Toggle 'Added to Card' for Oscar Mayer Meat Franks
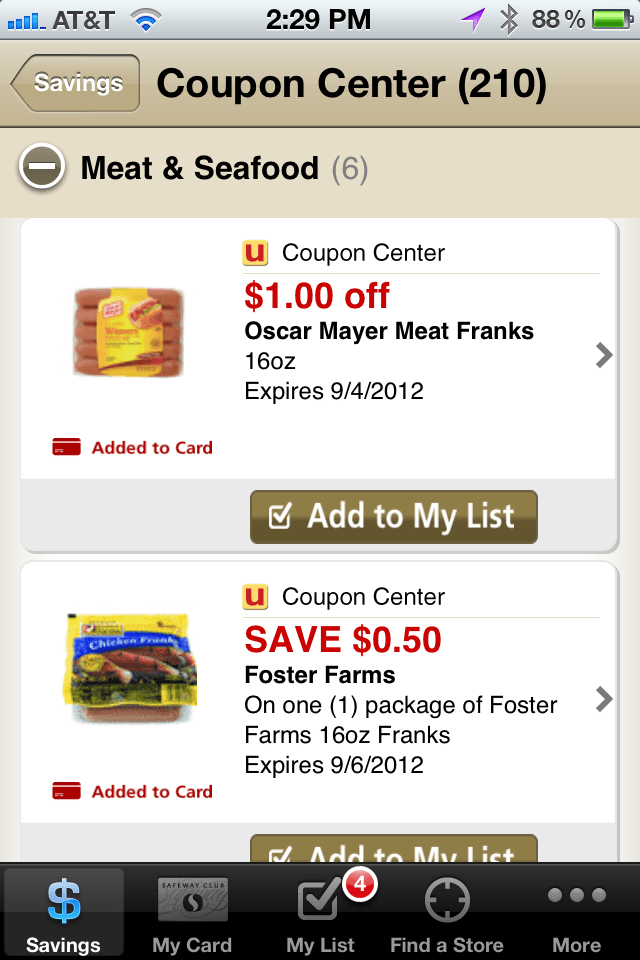 [131, 447]
